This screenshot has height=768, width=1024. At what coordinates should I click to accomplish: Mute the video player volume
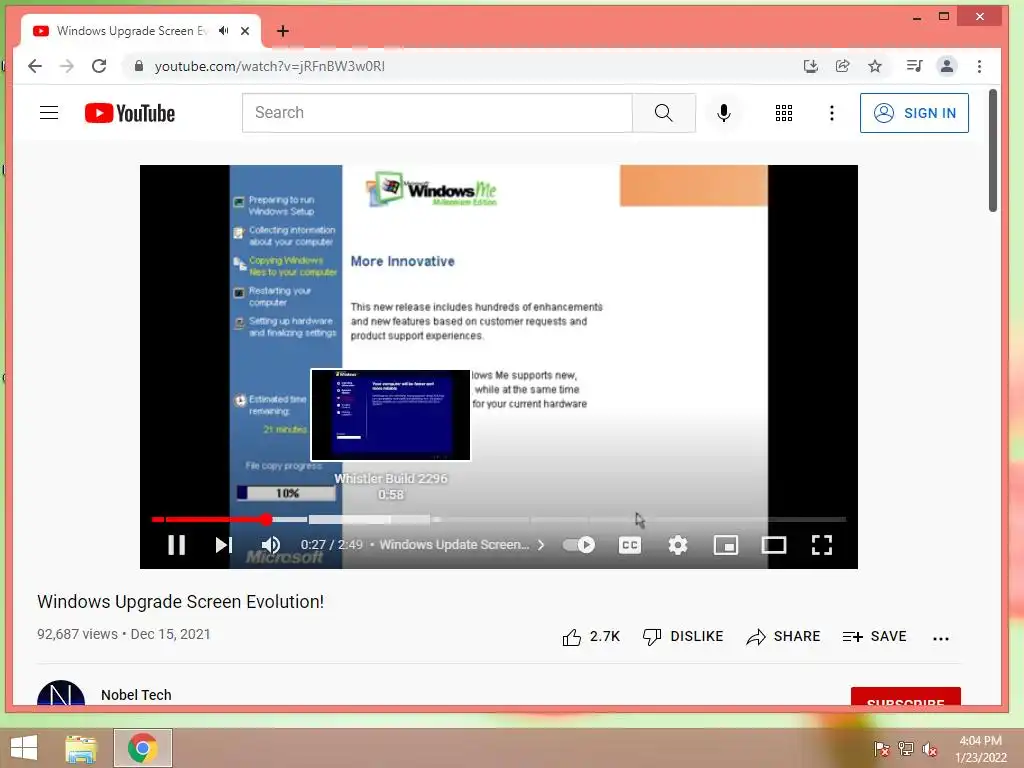tap(270, 545)
